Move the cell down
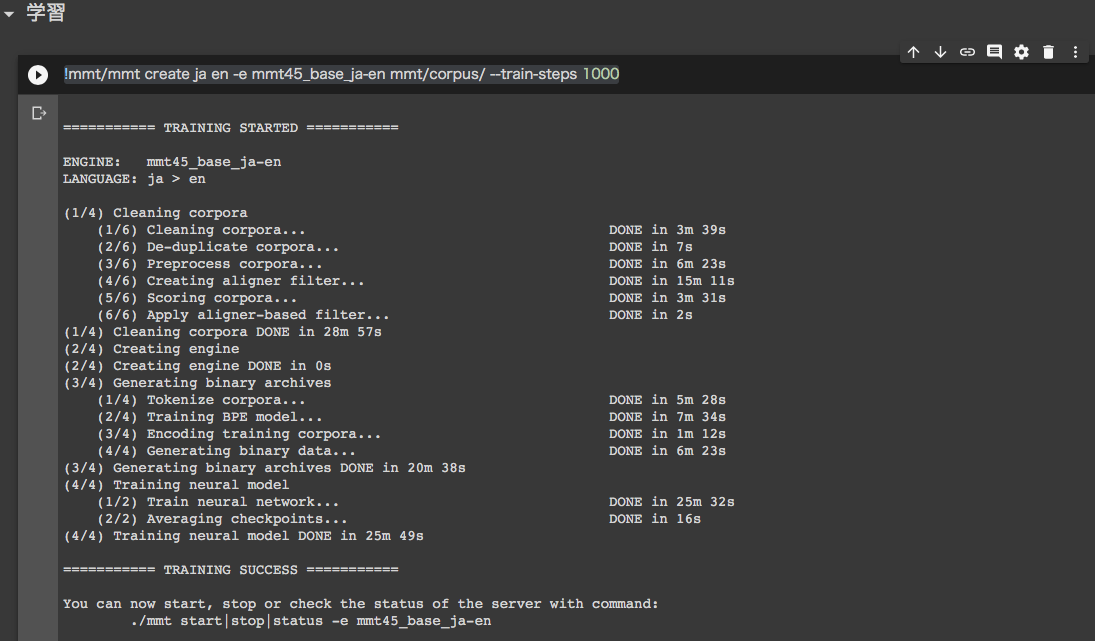The height and width of the screenshot is (641, 1095). 940,52
